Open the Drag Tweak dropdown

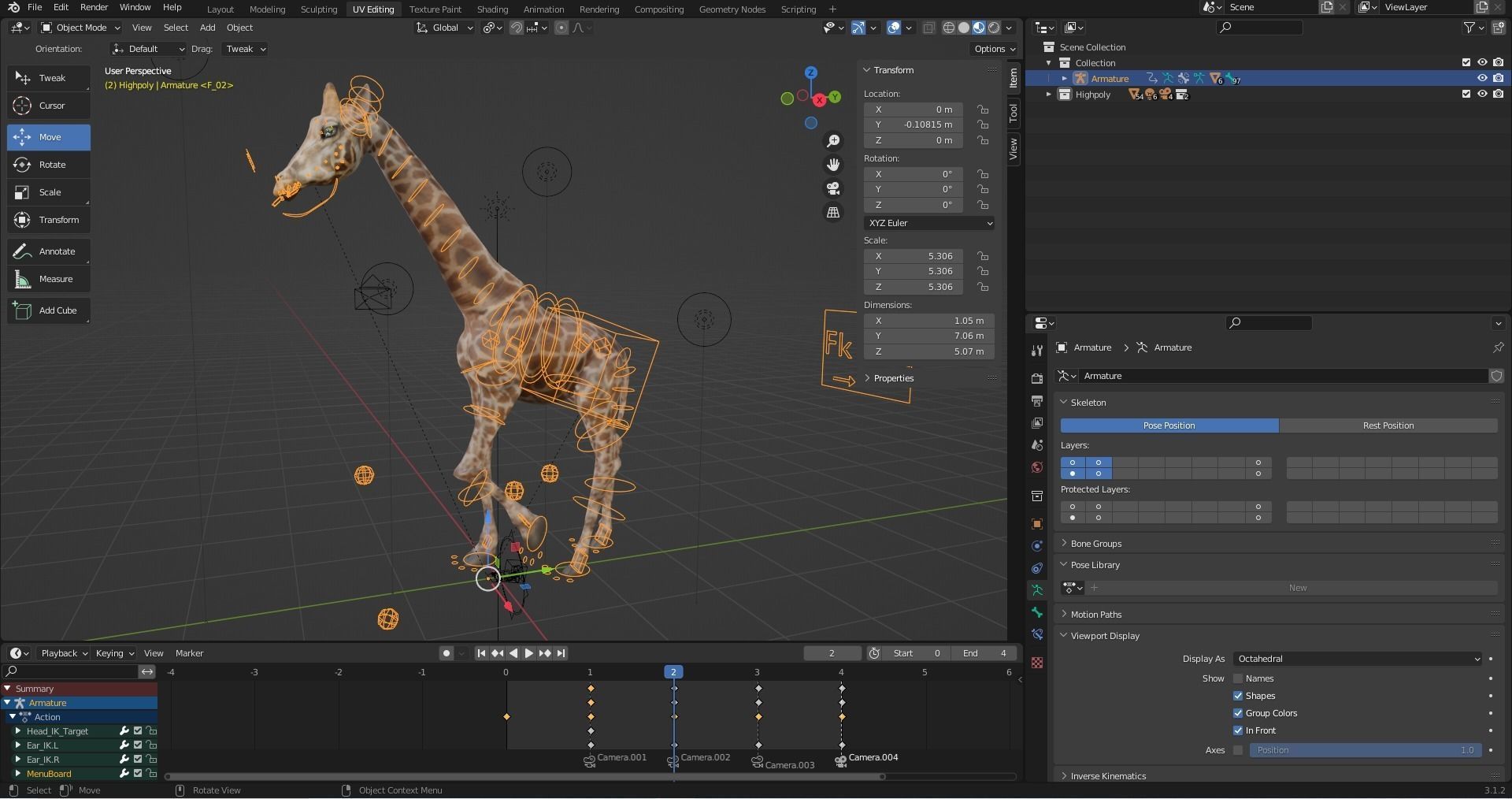coord(245,49)
